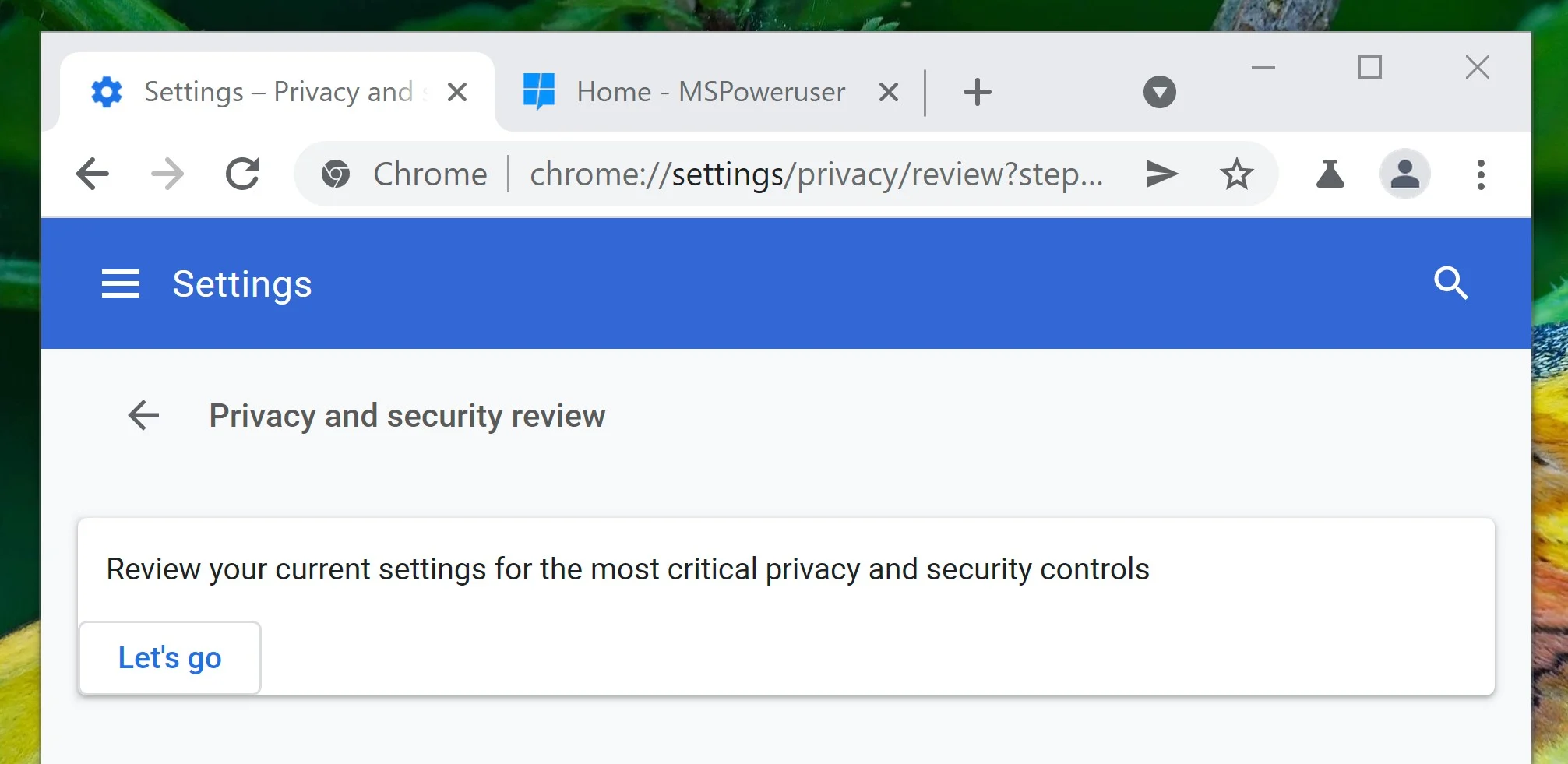This screenshot has height=764, width=1568.
Task: Click the address bar URL field
Action: (816, 174)
